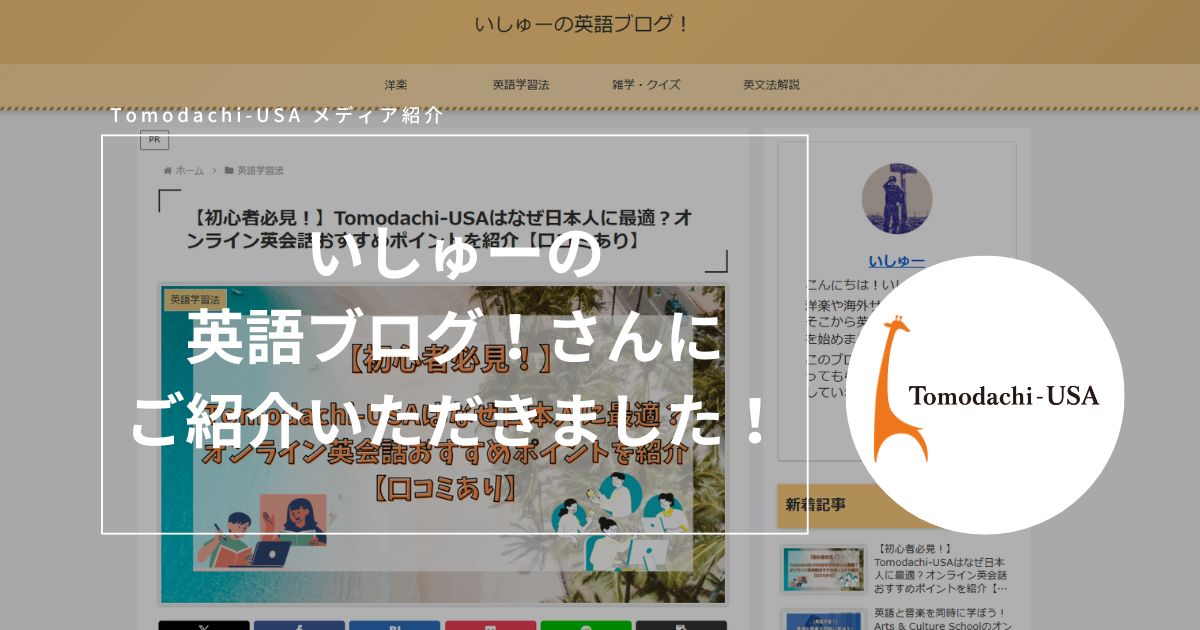Viewport: 1200px width, 630px height.
Task: Bookmark the article with Hatena B!
Action: point(394,625)
